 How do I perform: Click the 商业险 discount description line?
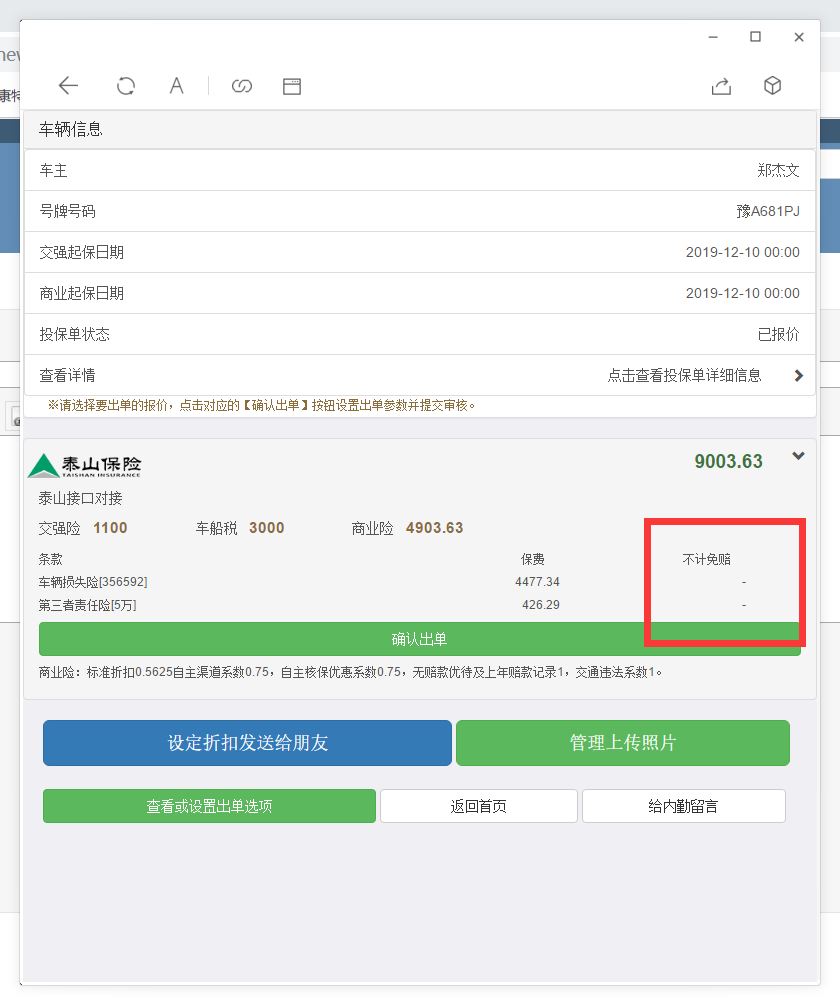click(351, 672)
